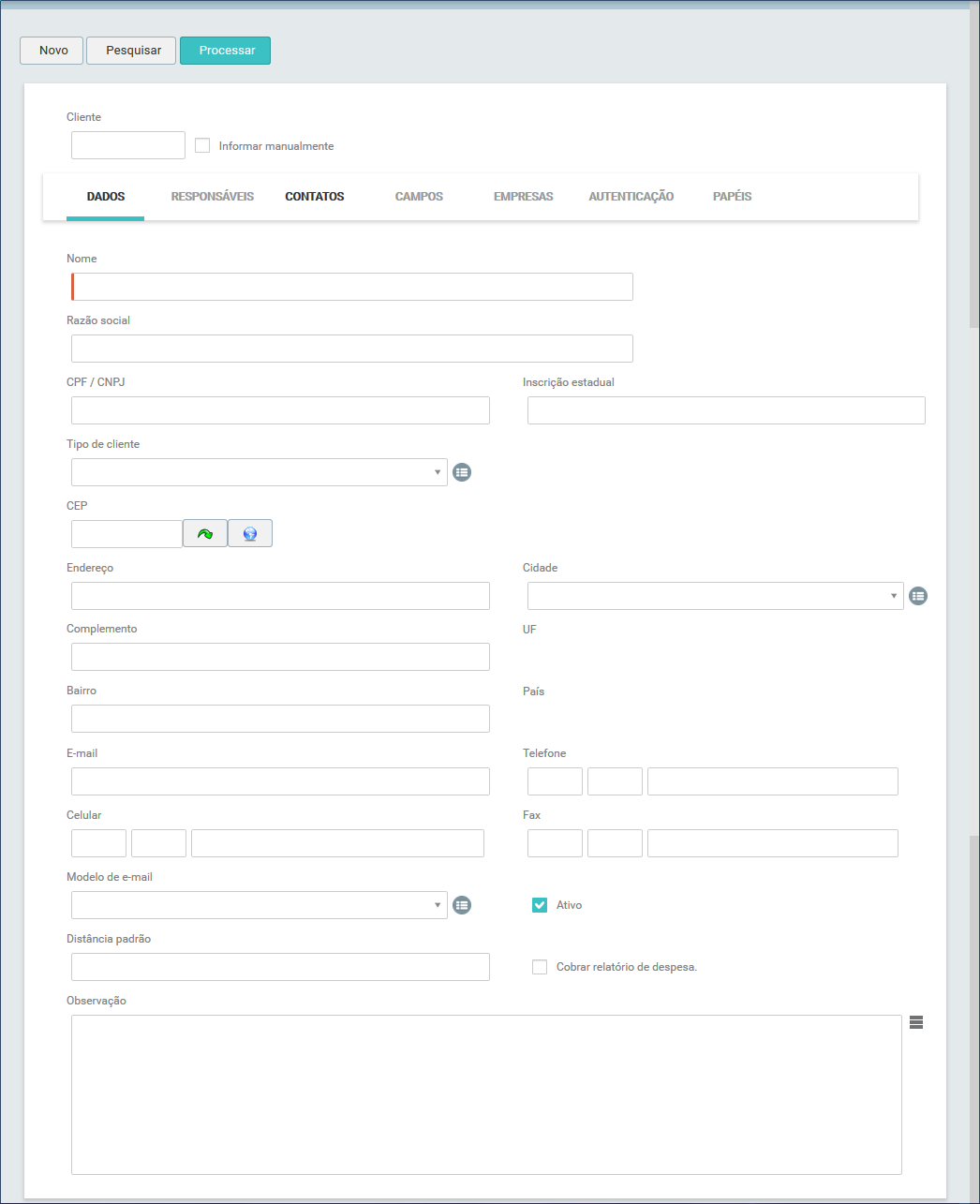Click the Novo button
The image size is (980, 1204).
click(x=52, y=51)
